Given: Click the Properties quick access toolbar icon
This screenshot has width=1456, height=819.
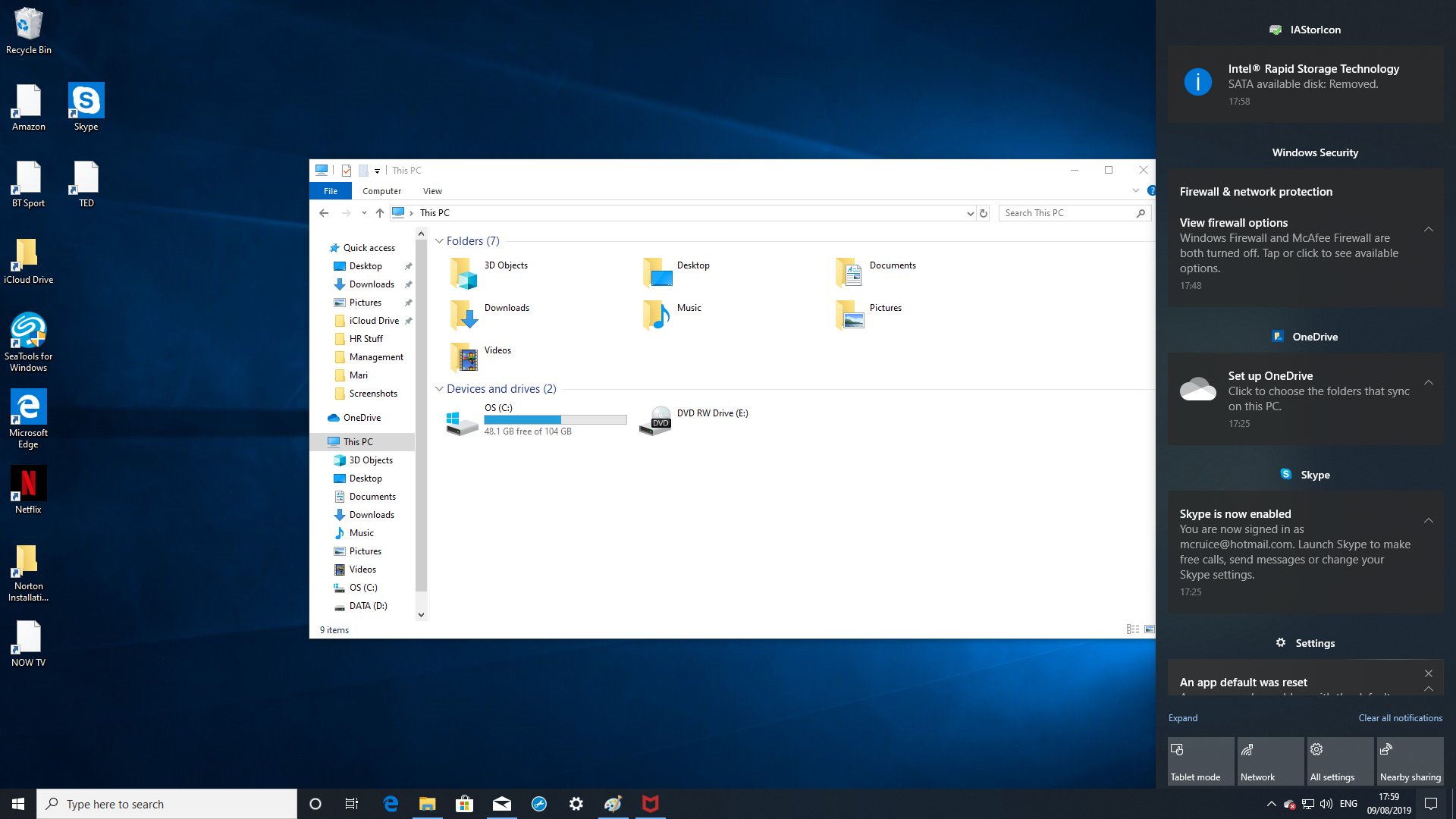Looking at the screenshot, I should tap(347, 171).
